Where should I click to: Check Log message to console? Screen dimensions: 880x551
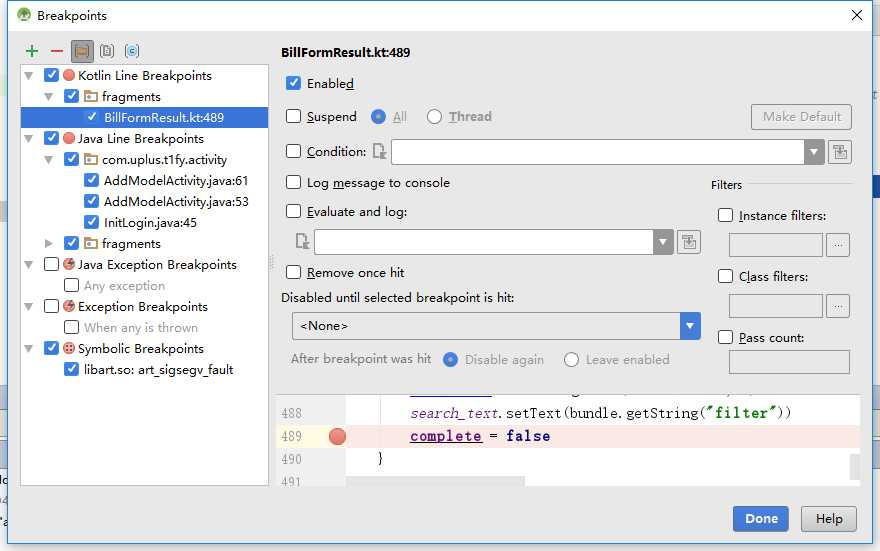click(x=294, y=182)
